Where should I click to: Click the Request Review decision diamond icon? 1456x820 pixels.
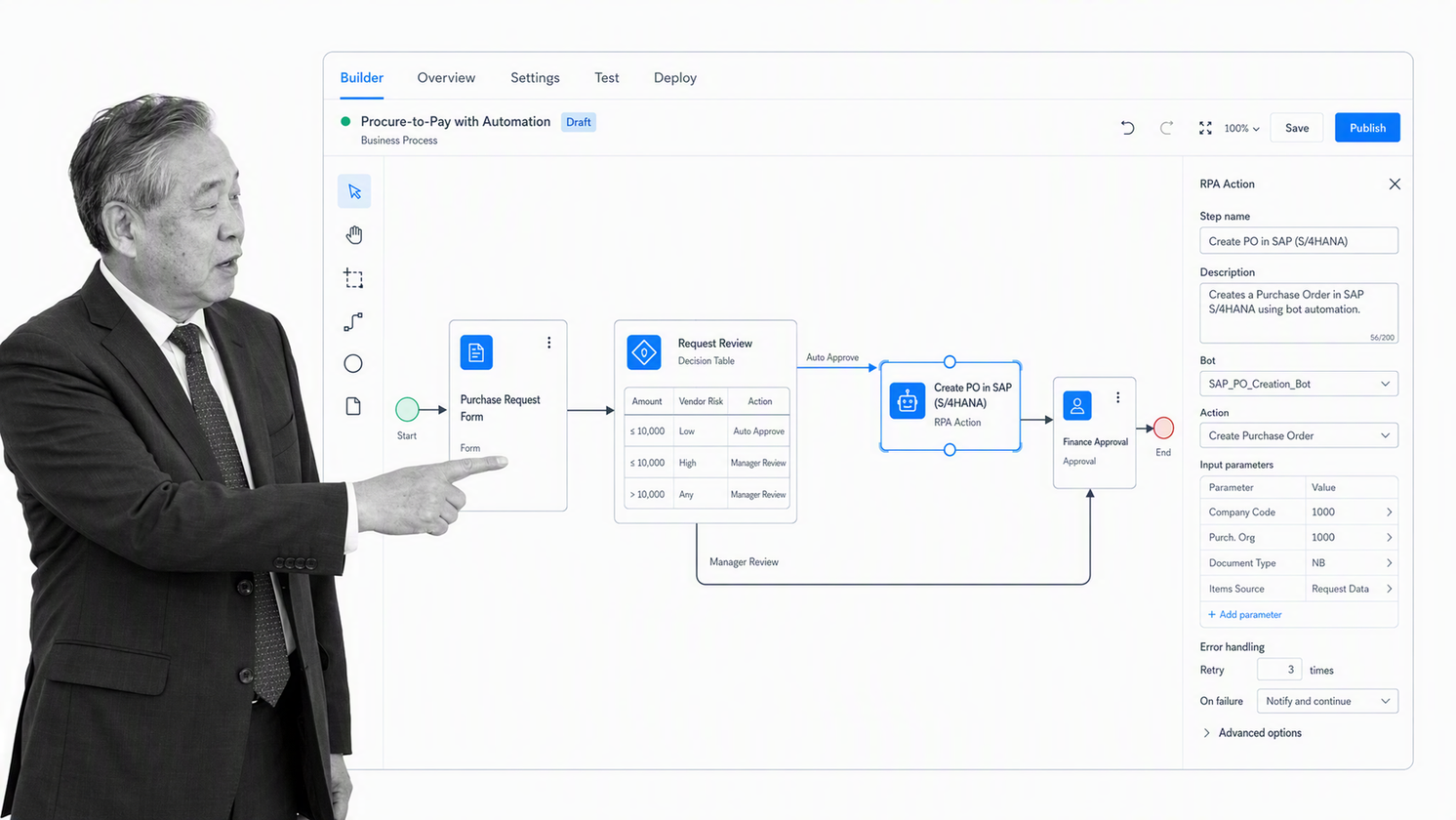click(644, 352)
